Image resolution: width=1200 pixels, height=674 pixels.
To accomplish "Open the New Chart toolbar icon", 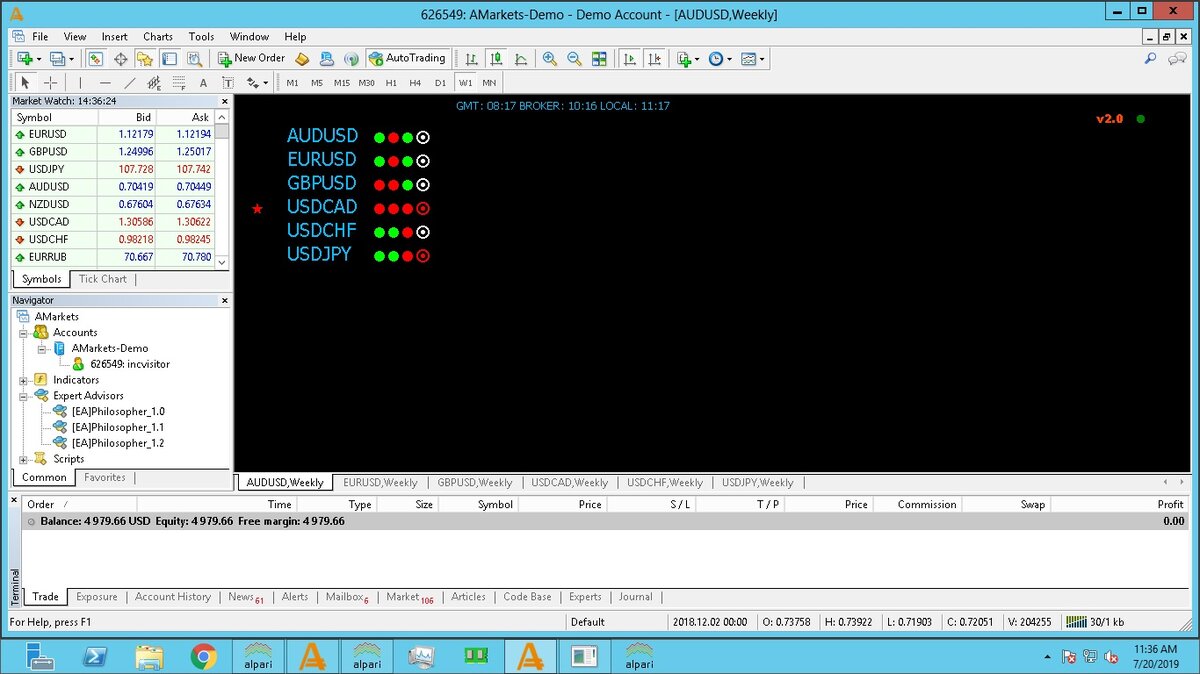I will pos(25,59).
